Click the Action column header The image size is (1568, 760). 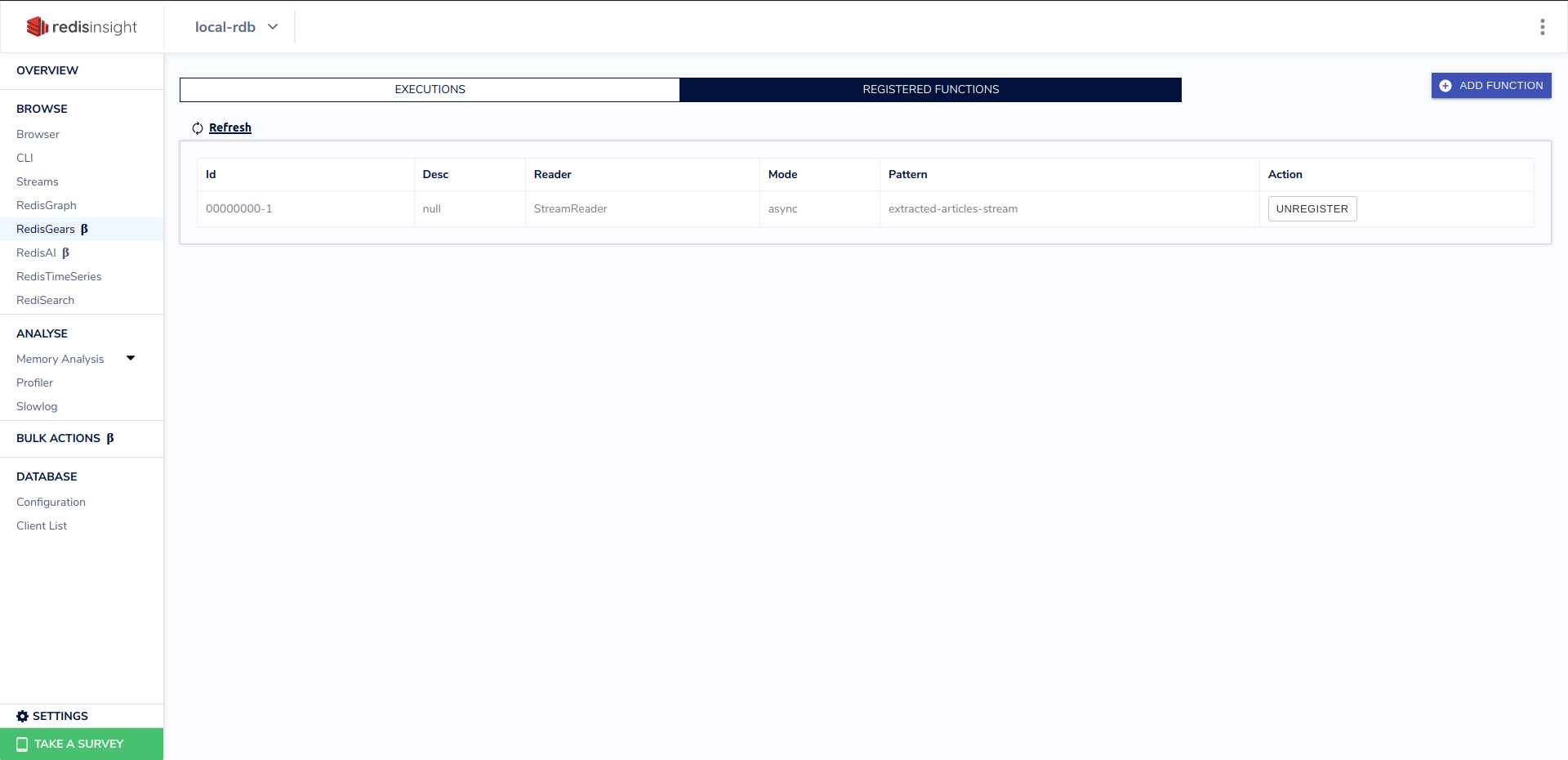click(x=1396, y=175)
